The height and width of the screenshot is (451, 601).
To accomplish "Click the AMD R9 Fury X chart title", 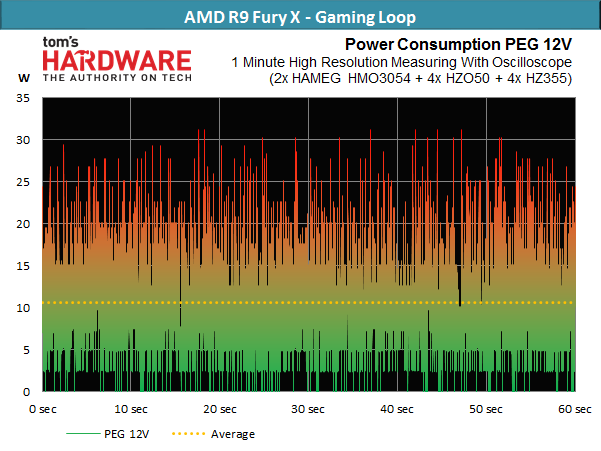I will pos(300,17).
